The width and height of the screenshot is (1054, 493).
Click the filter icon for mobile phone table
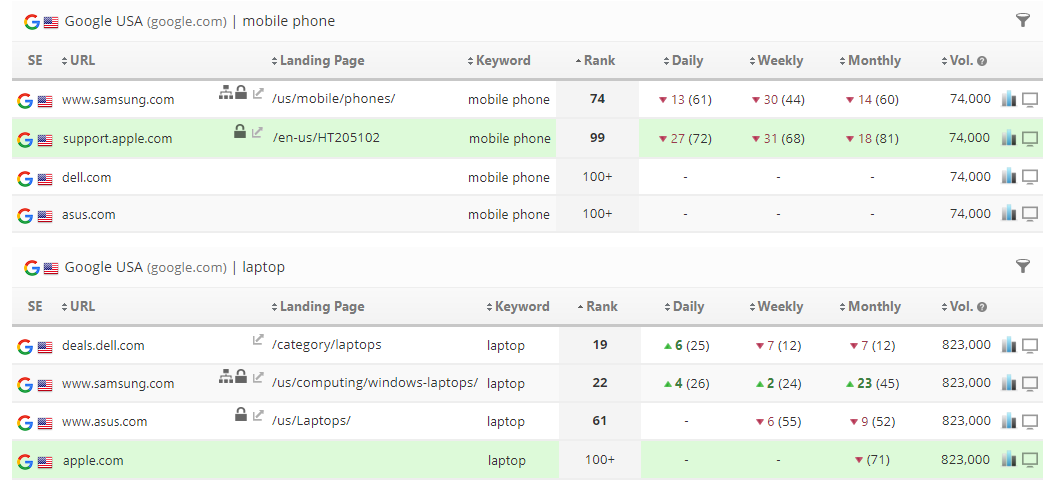[1022, 20]
